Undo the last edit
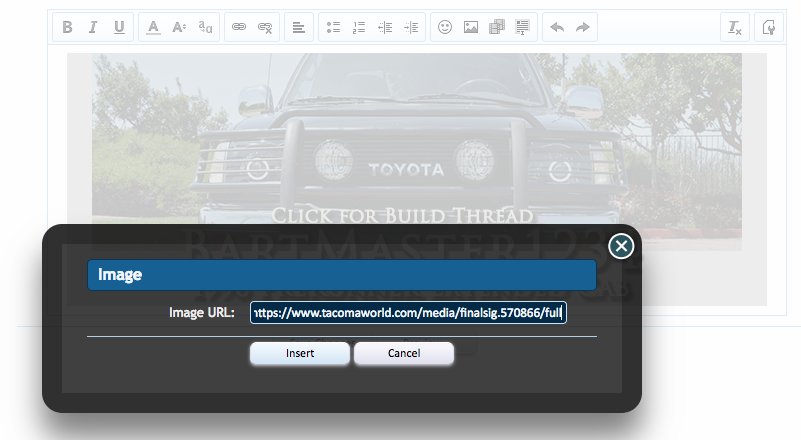The height and width of the screenshot is (440, 801). pyautogui.click(x=557, y=27)
